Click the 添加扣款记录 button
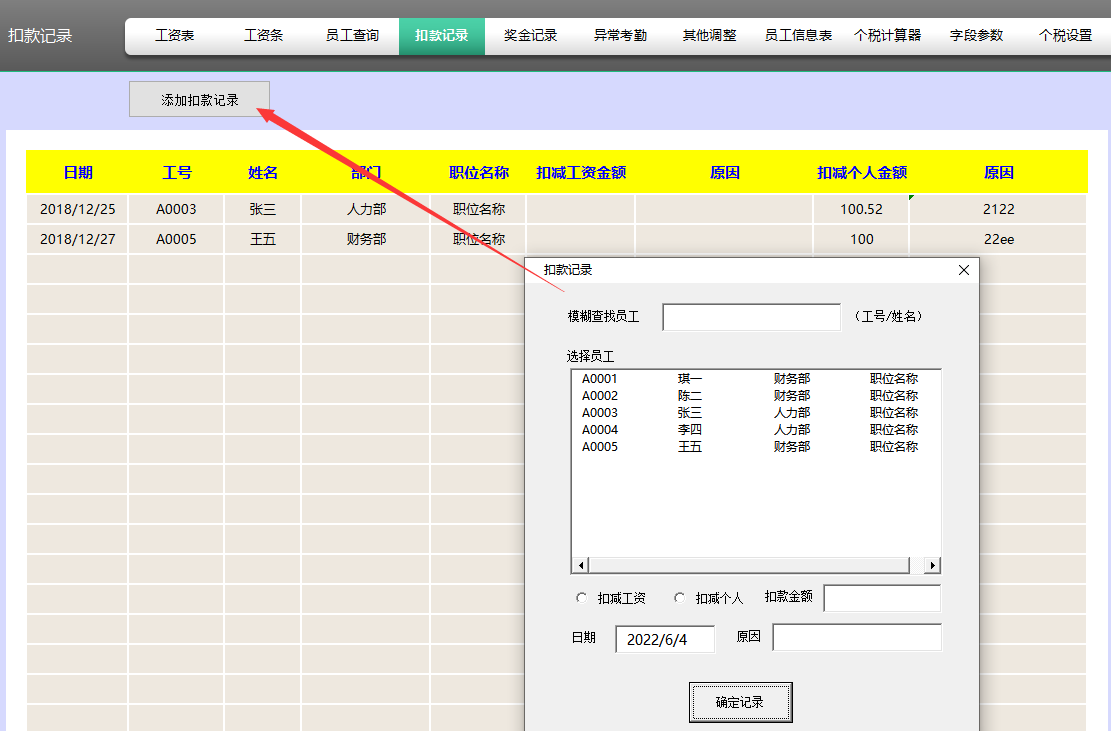 coord(198,99)
